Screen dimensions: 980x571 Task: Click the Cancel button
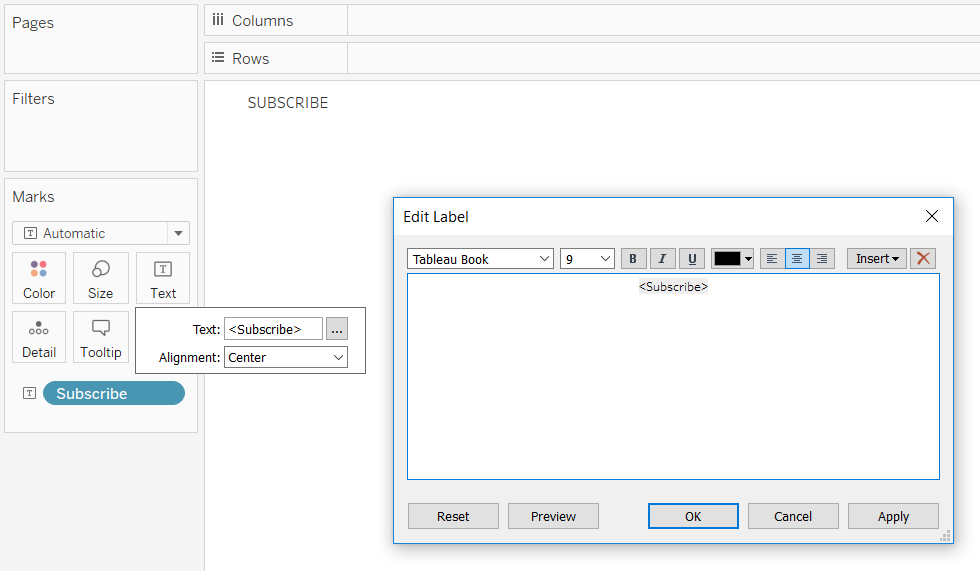793,516
